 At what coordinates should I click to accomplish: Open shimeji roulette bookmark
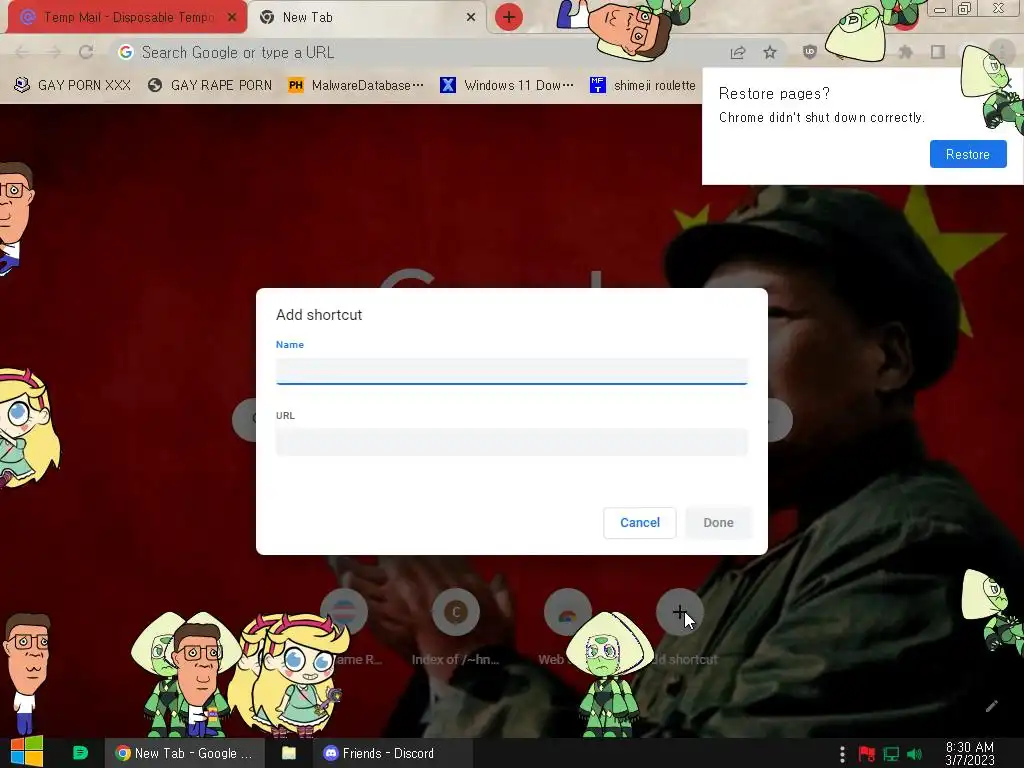tap(643, 85)
